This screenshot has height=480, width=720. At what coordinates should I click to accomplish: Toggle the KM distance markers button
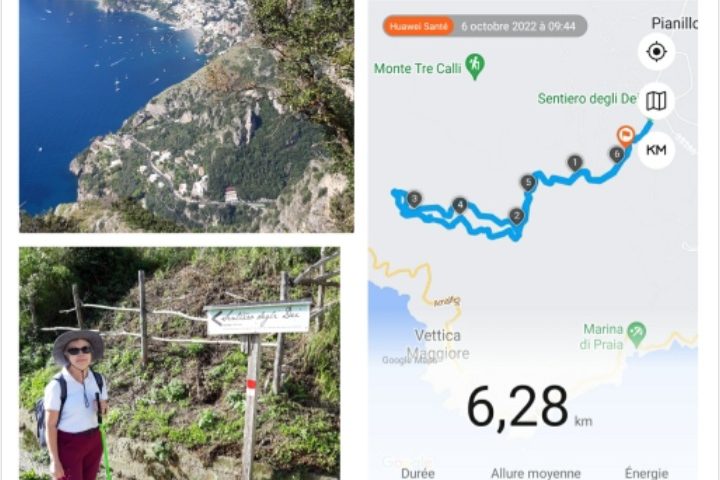tap(656, 150)
